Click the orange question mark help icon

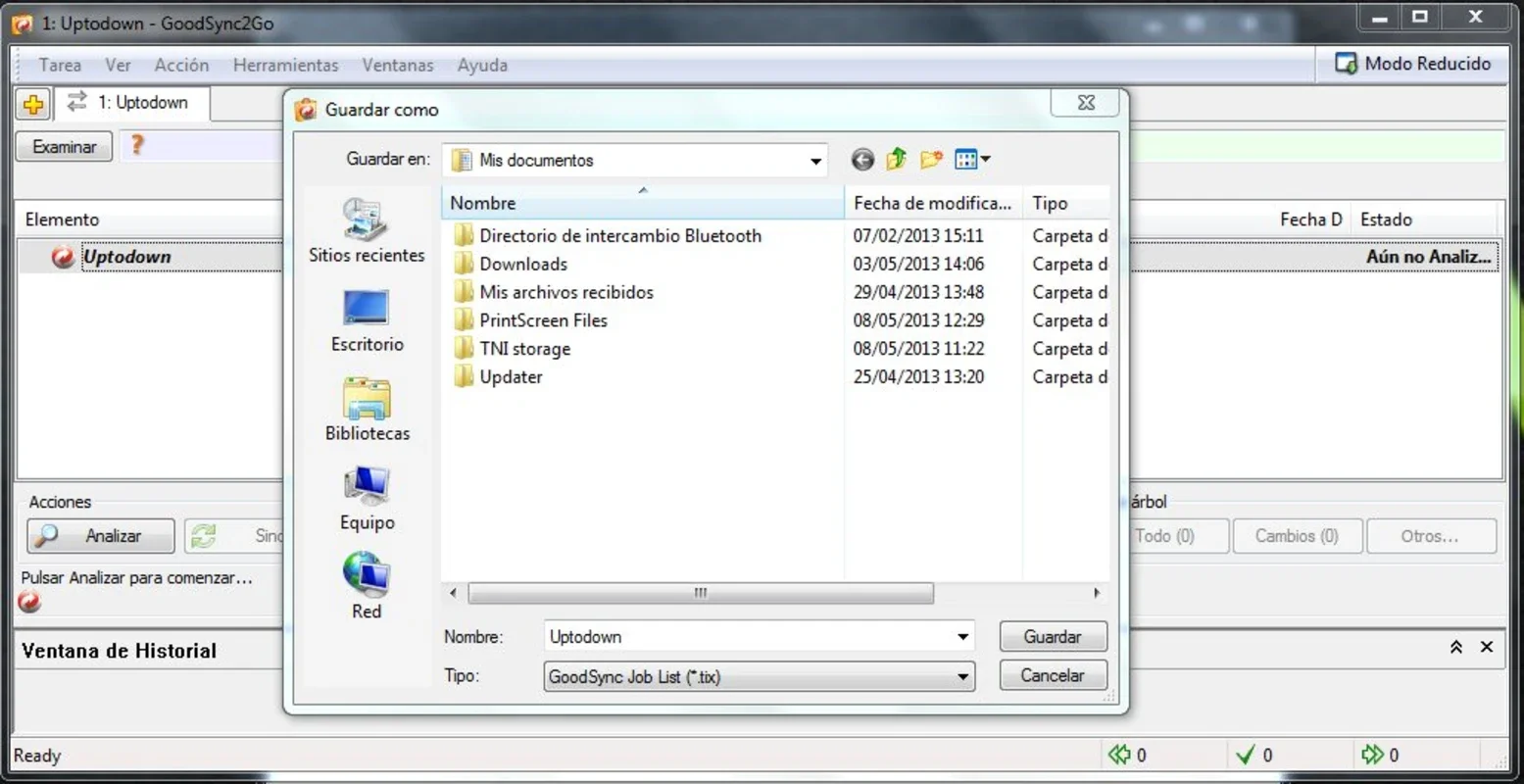(137, 145)
